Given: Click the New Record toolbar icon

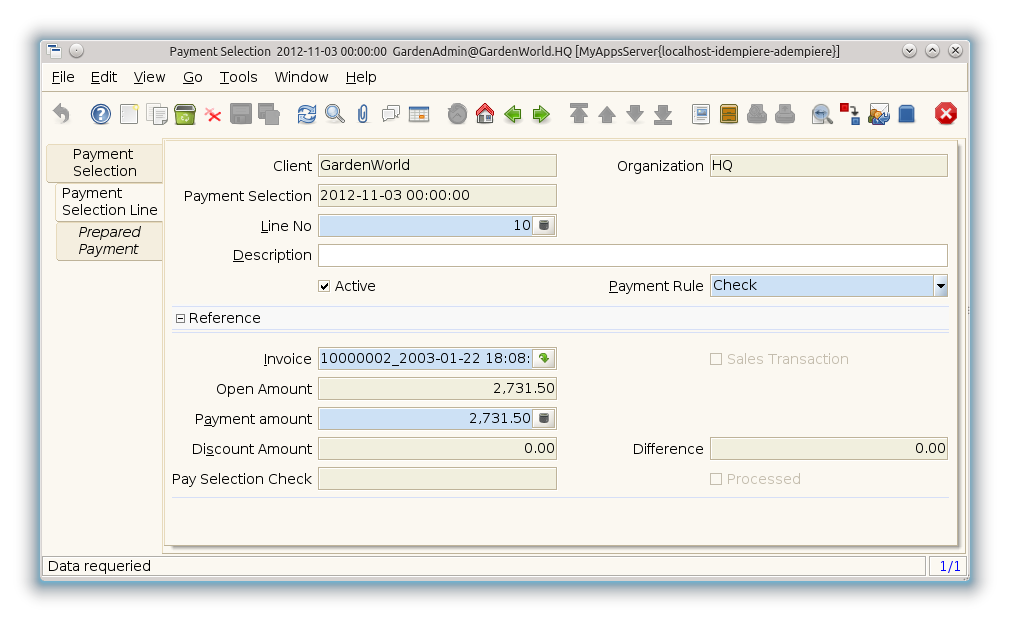Looking at the screenshot, I should [129, 114].
